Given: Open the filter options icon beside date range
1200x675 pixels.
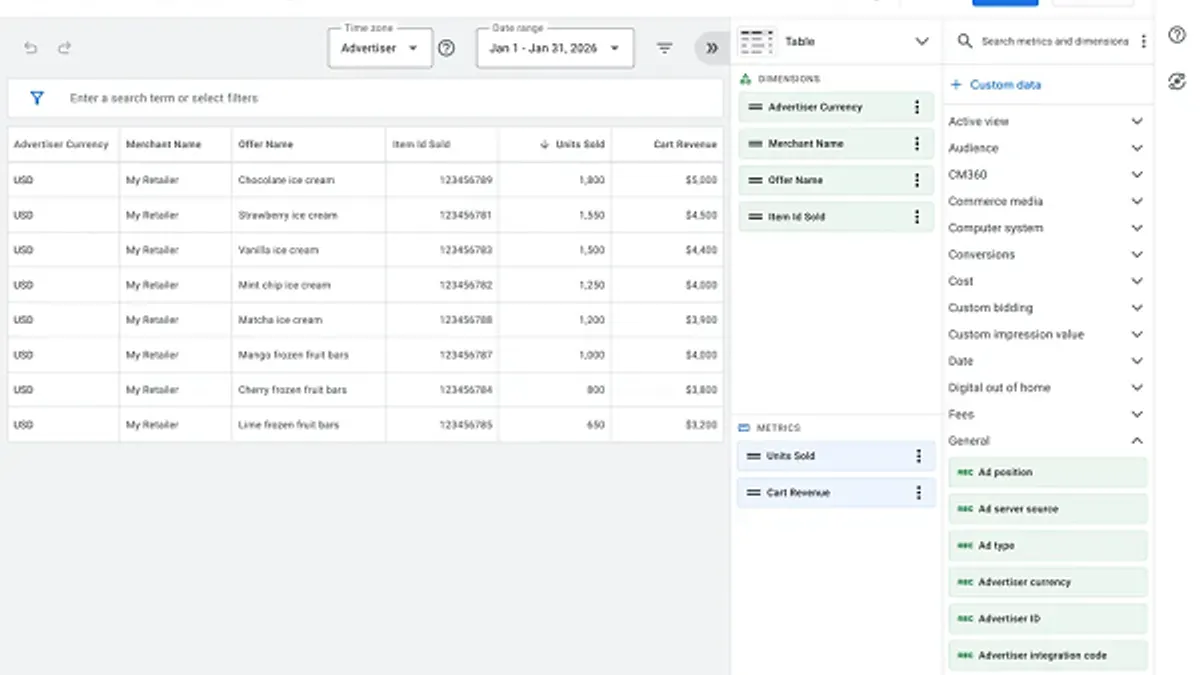Looking at the screenshot, I should 664,47.
